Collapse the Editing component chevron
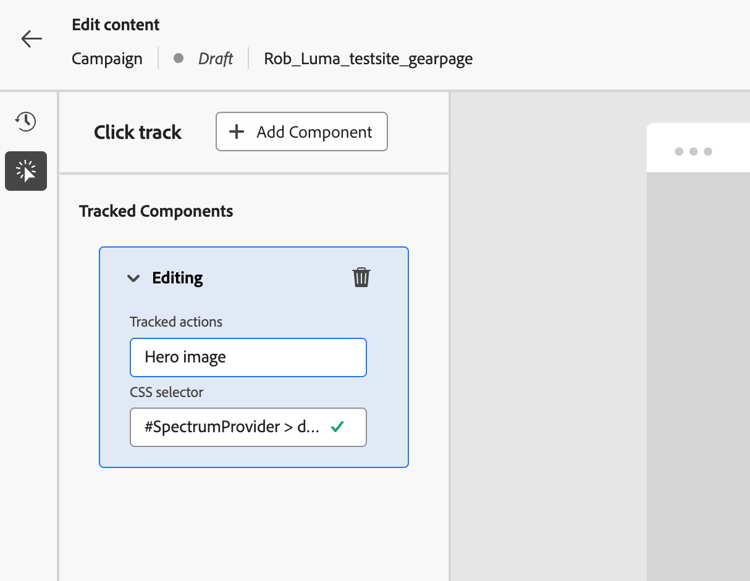Image resolution: width=750 pixels, height=581 pixels. [133, 278]
